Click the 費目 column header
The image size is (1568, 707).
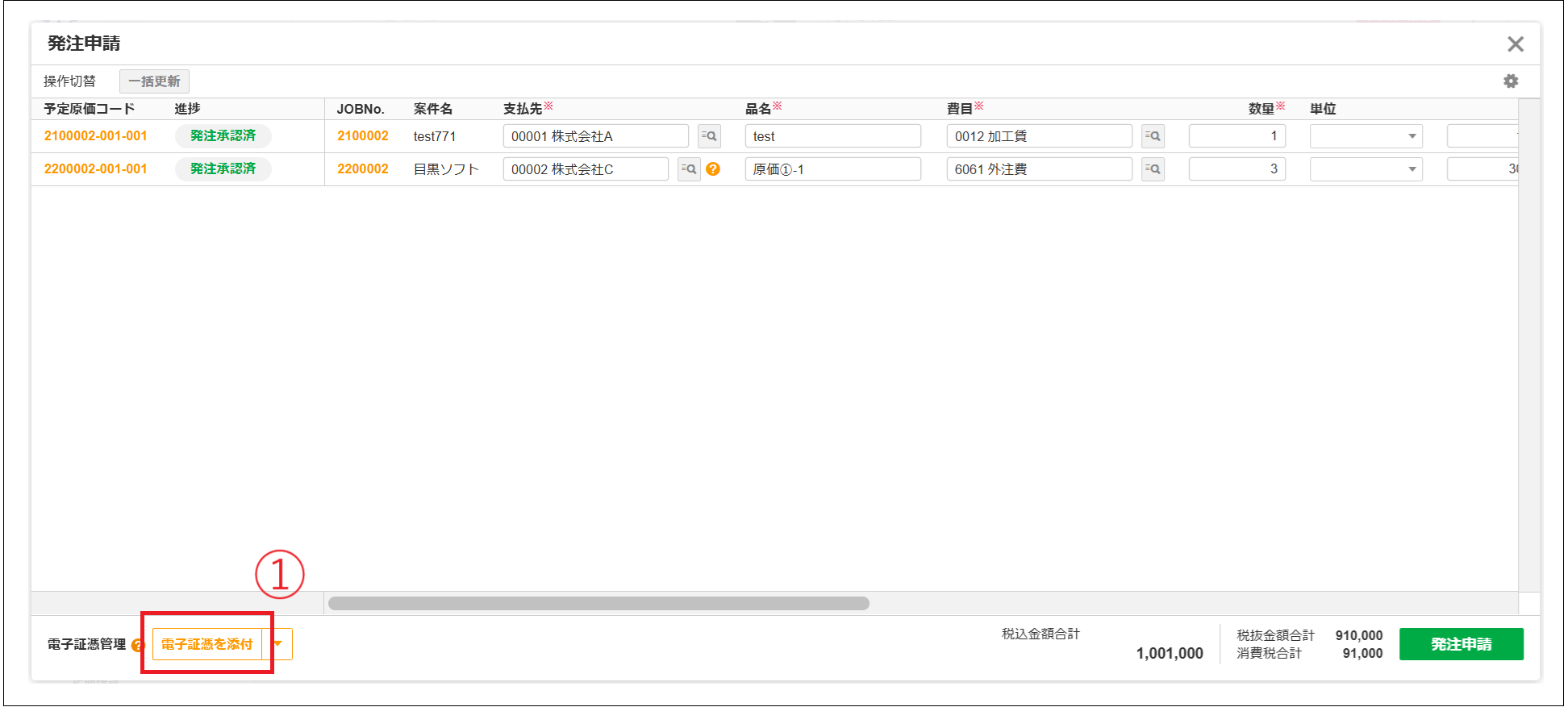960,109
